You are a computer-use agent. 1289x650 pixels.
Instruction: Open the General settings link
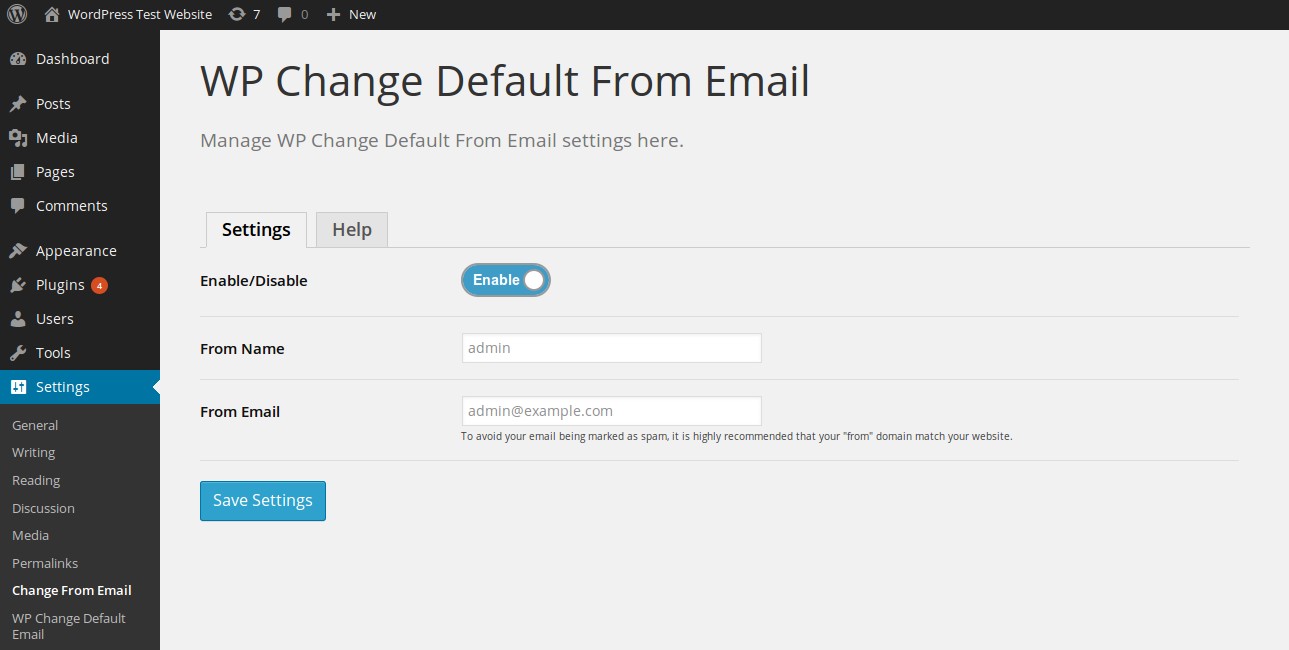click(35, 425)
